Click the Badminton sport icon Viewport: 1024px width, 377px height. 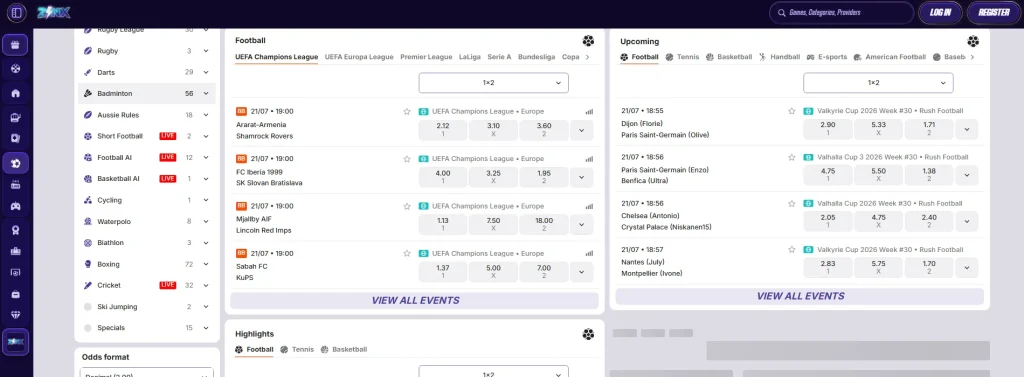[x=88, y=93]
